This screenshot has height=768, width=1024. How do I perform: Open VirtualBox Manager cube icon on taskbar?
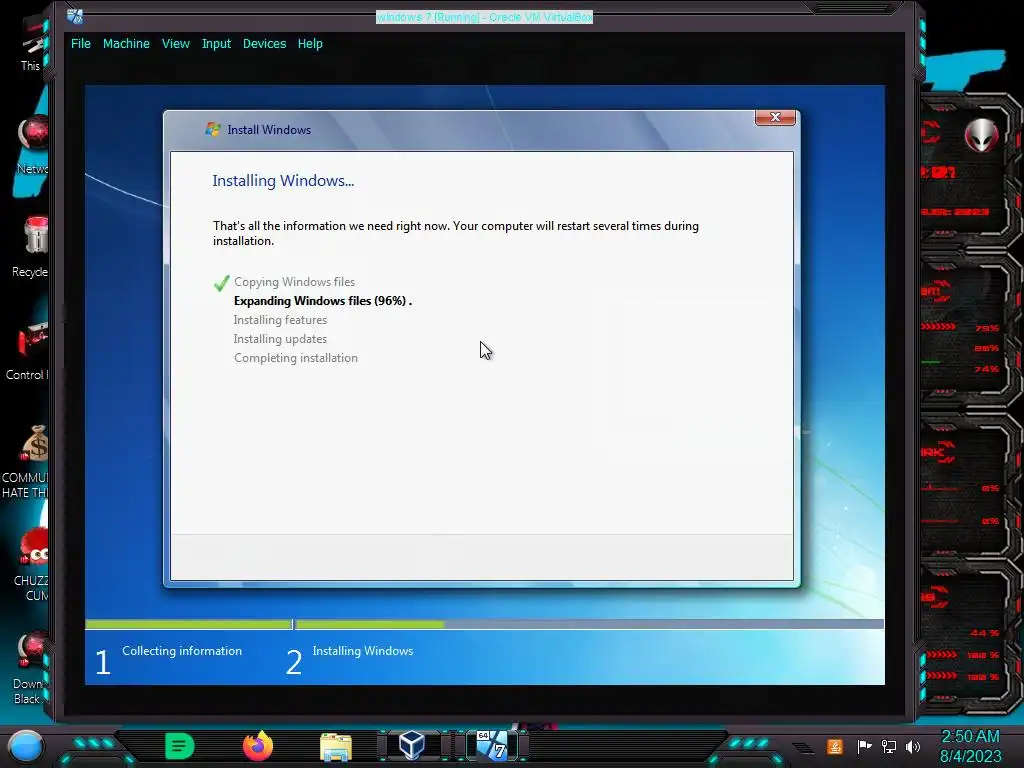412,745
